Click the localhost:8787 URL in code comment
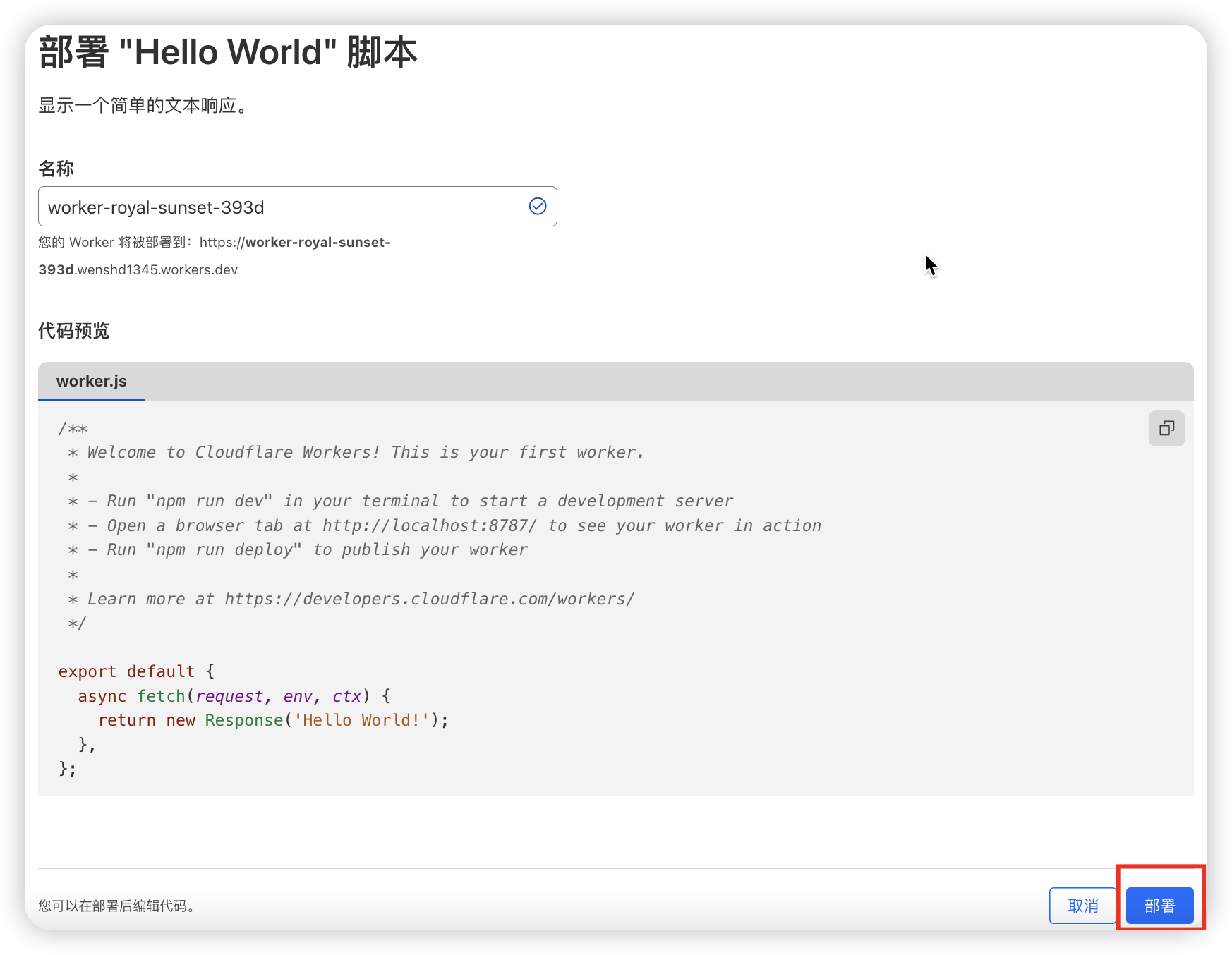 pos(429,525)
